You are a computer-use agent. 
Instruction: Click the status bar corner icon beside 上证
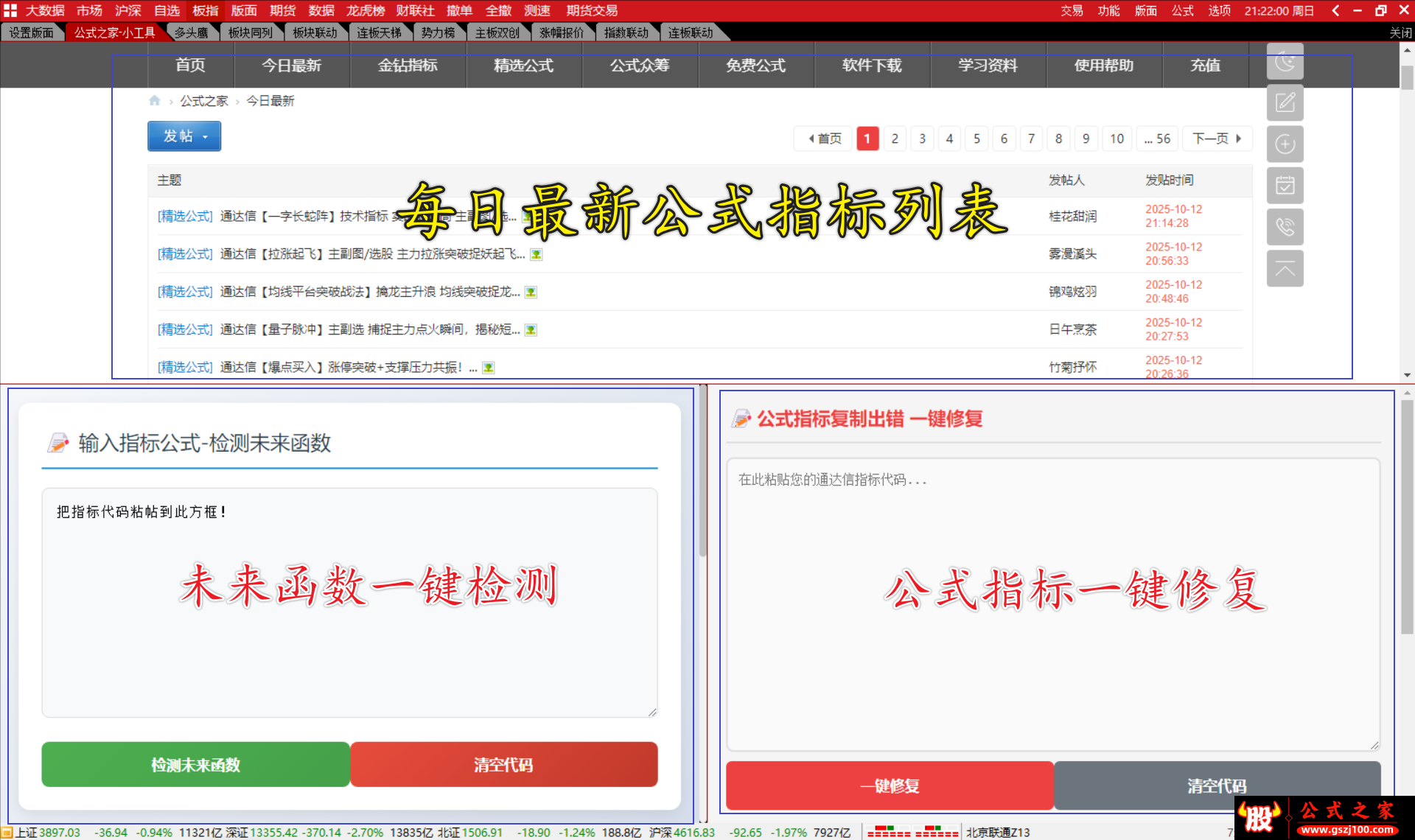pyautogui.click(x=7, y=833)
